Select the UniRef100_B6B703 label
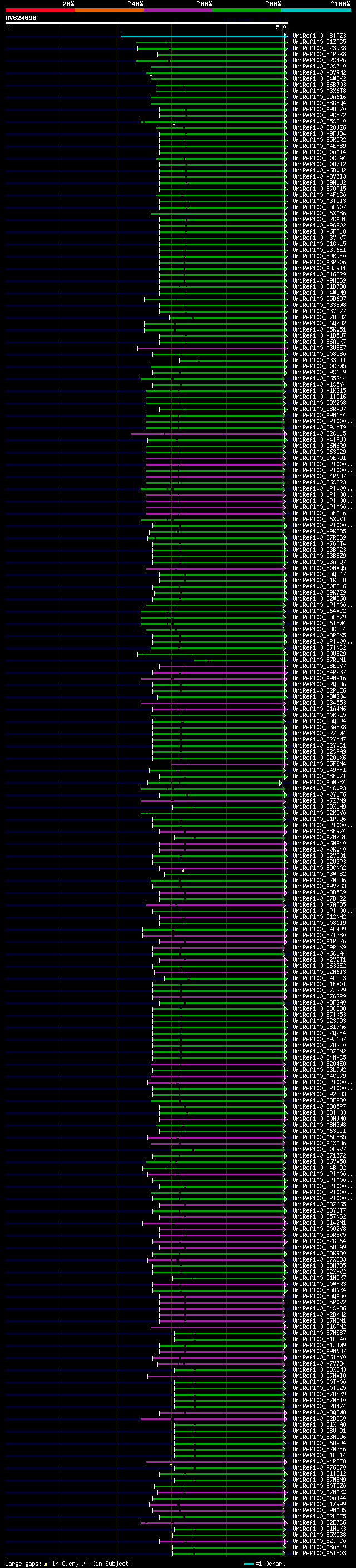Viewport: 356px width, 1568px height. coord(319,85)
